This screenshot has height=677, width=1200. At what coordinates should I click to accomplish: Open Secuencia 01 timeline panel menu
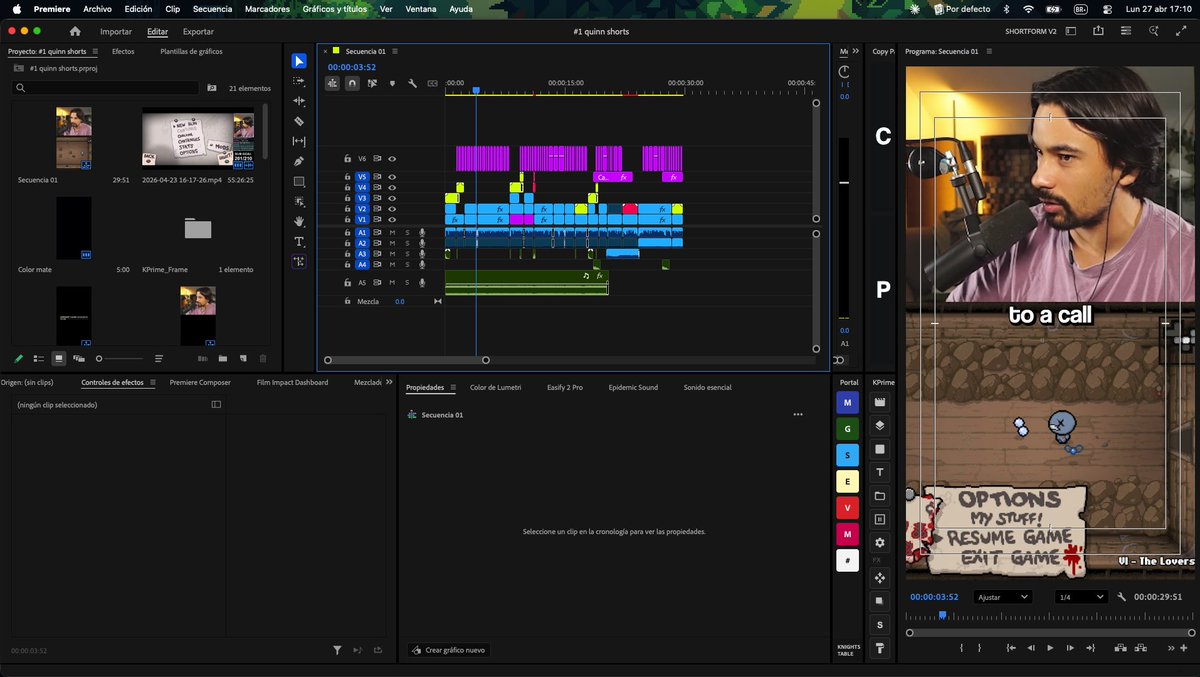coord(396,51)
